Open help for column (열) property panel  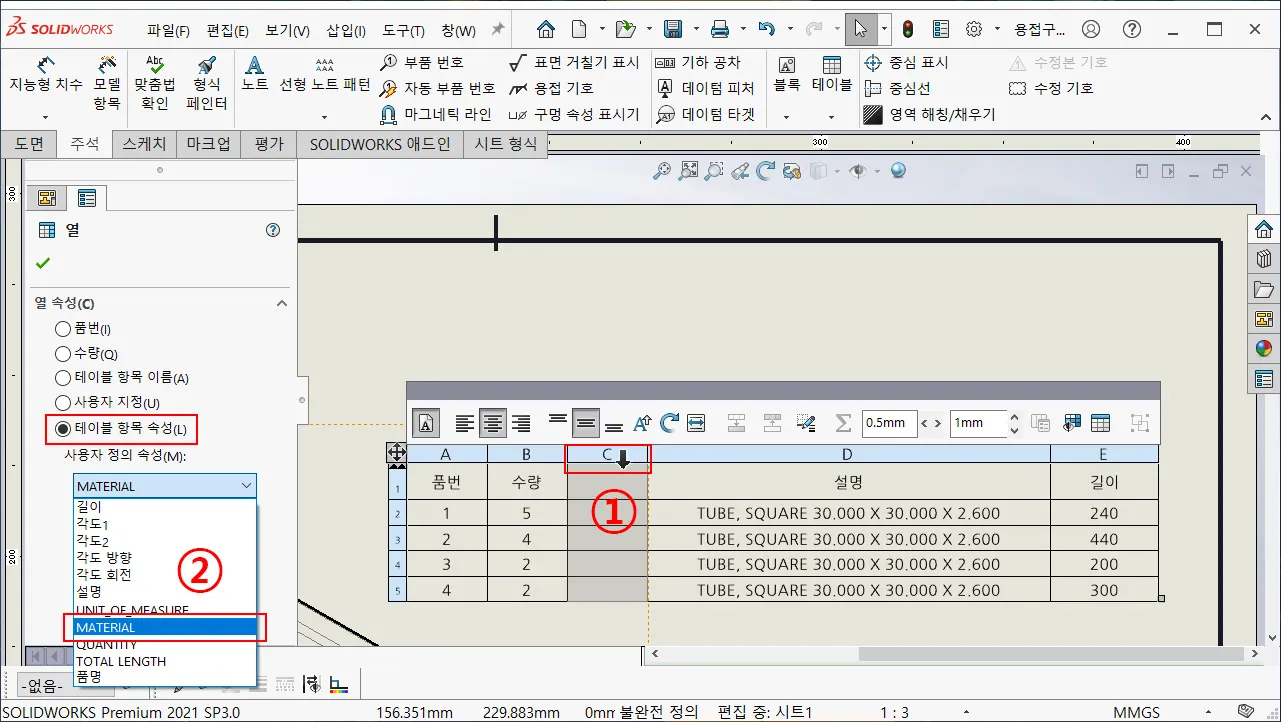(273, 230)
